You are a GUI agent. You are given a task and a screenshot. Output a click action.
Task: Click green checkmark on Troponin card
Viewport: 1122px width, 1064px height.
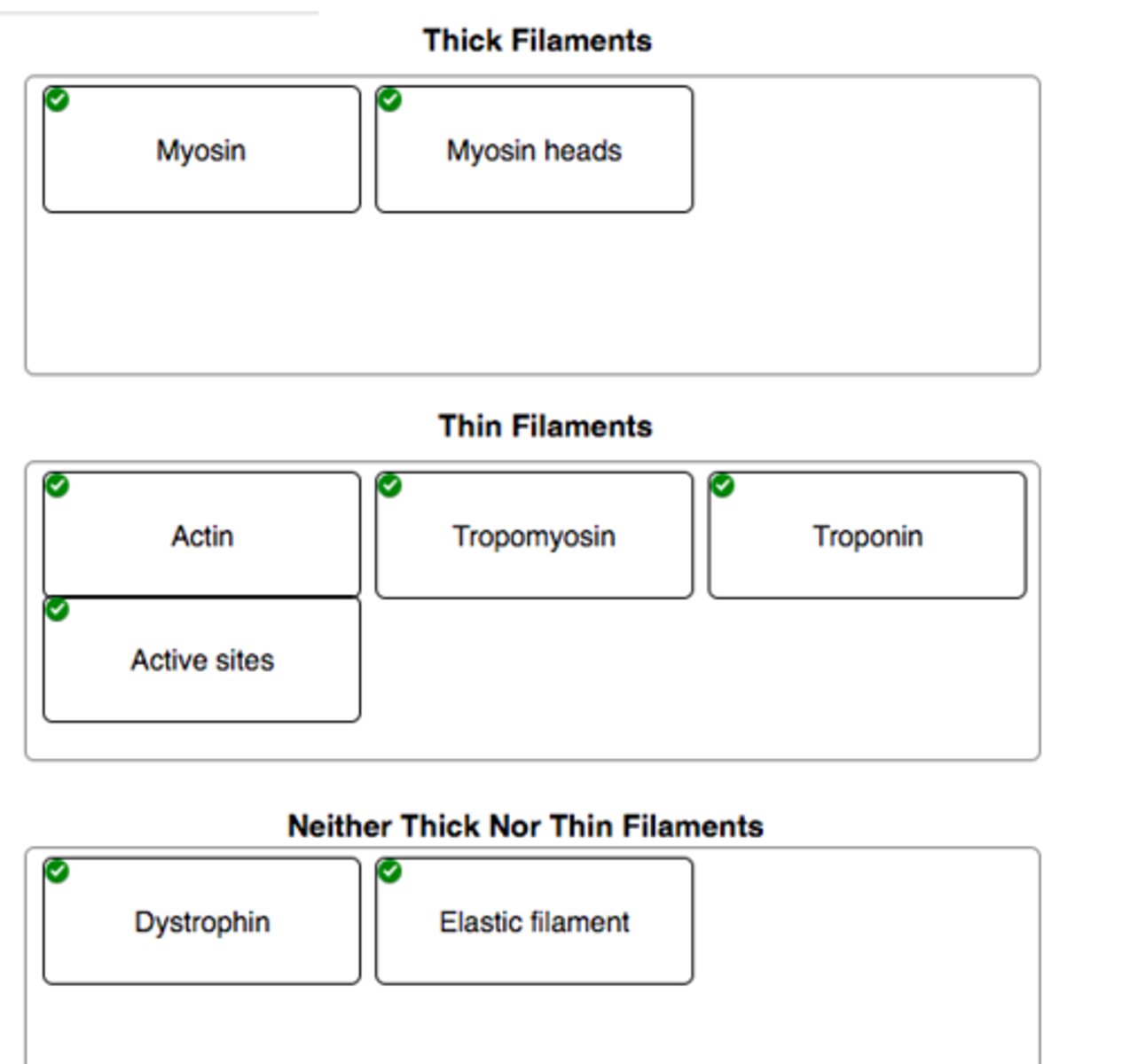click(722, 485)
